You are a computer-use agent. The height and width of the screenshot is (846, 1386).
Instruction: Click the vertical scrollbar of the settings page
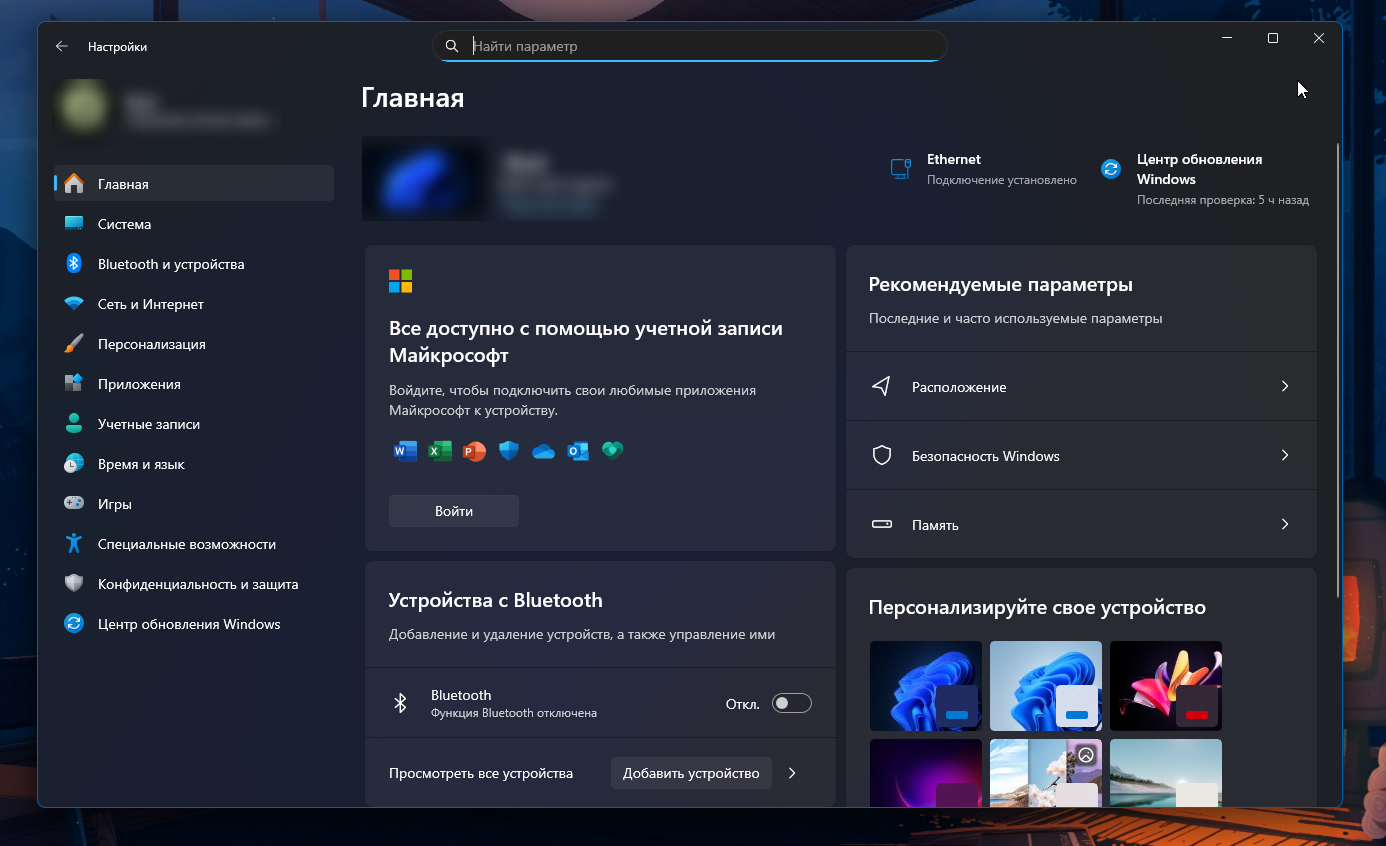point(1339,370)
